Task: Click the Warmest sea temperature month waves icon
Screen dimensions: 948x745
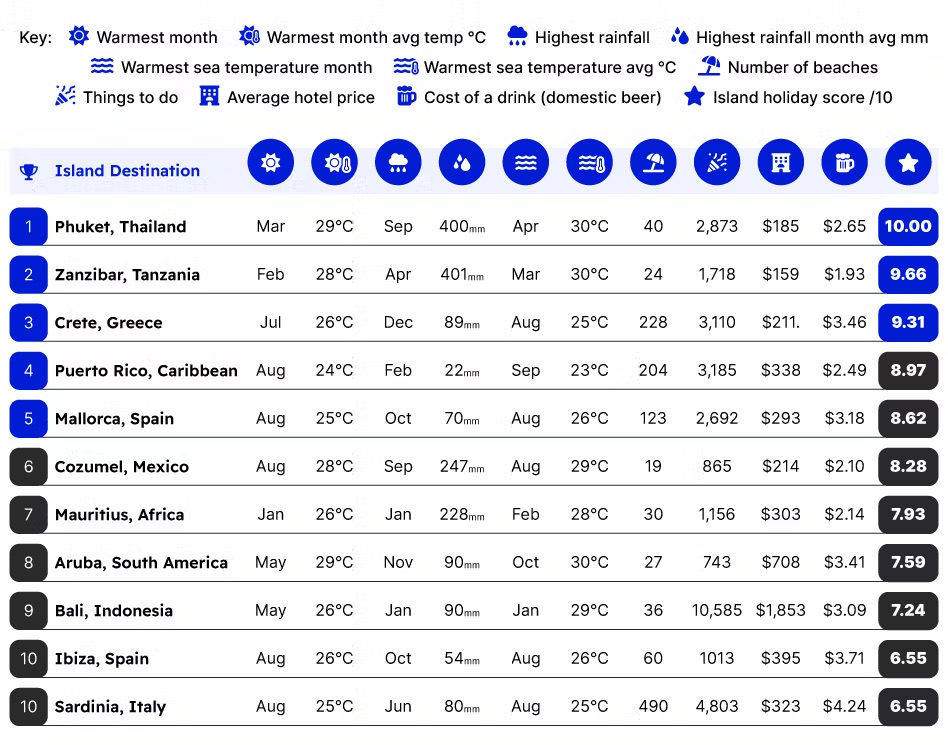Action: point(525,163)
